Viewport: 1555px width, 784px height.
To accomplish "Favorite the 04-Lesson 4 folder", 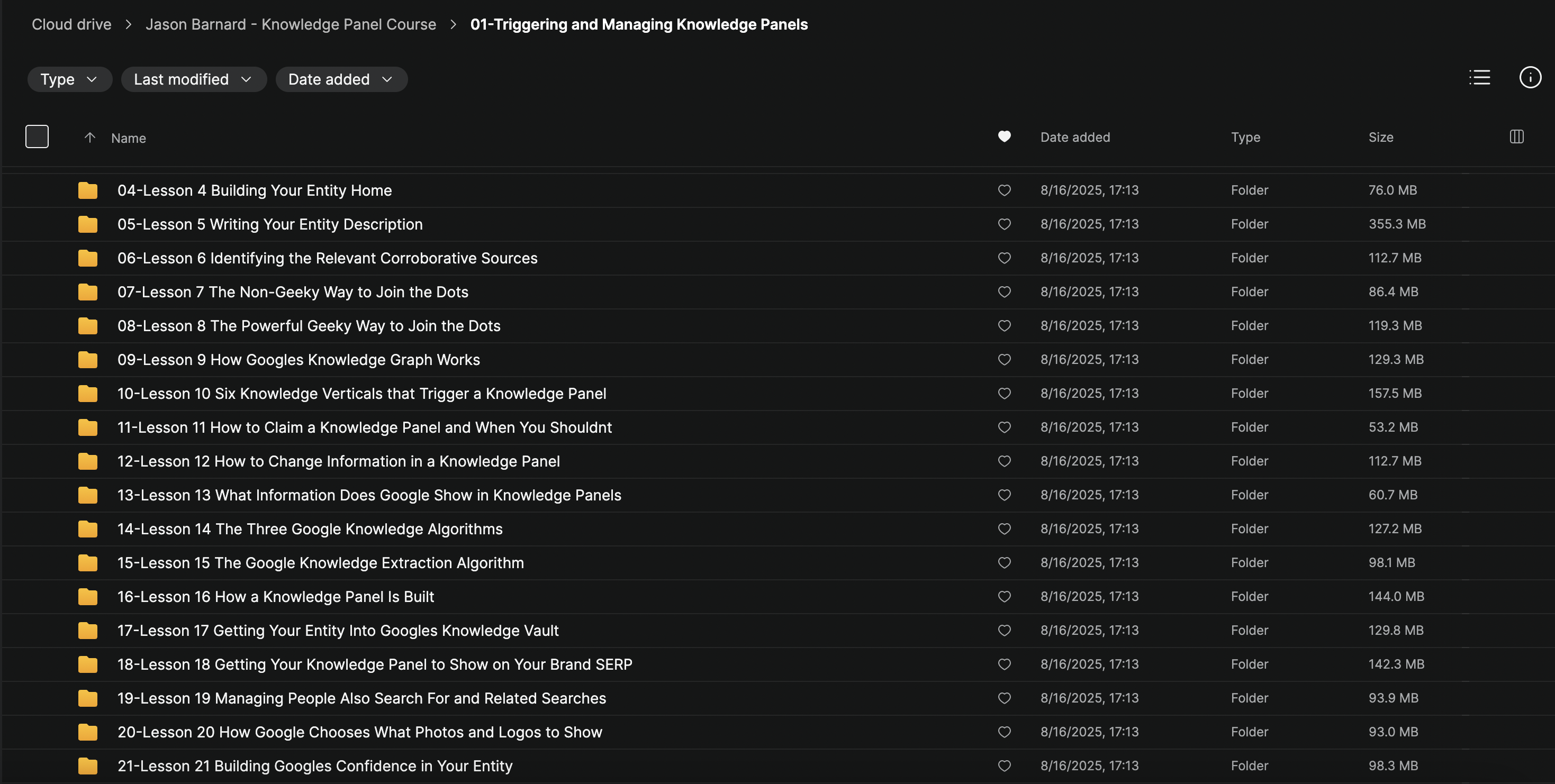I will pos(1004,191).
